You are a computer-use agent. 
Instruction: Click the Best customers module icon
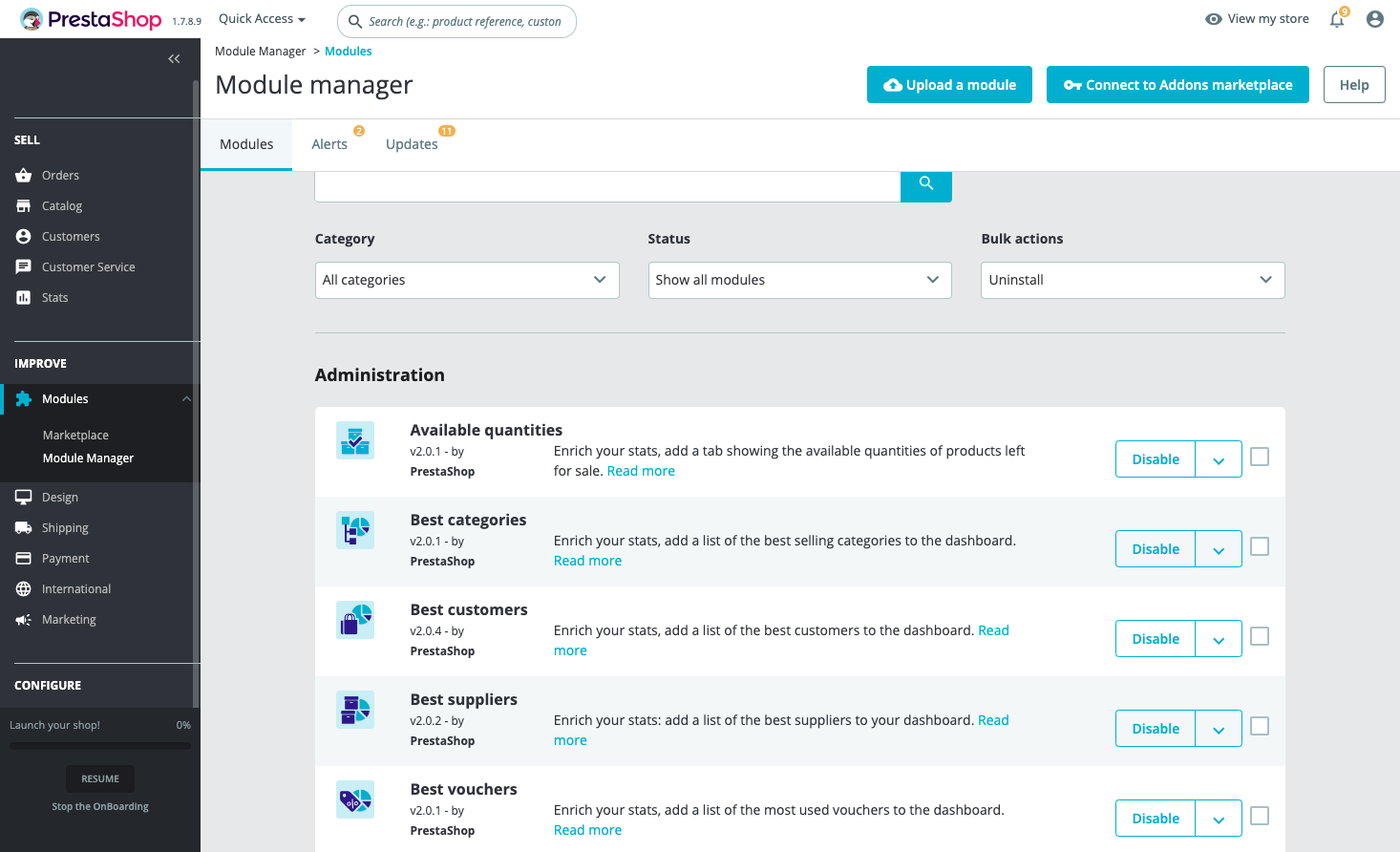pos(355,620)
